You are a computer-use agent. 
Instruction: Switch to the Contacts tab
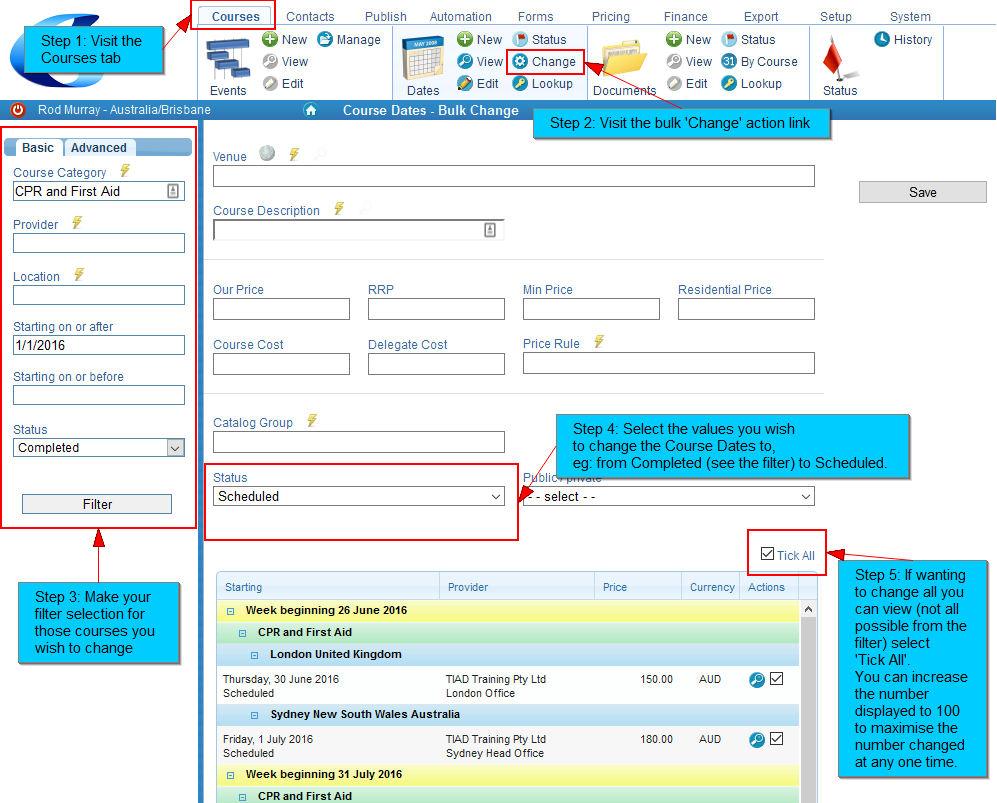(310, 17)
